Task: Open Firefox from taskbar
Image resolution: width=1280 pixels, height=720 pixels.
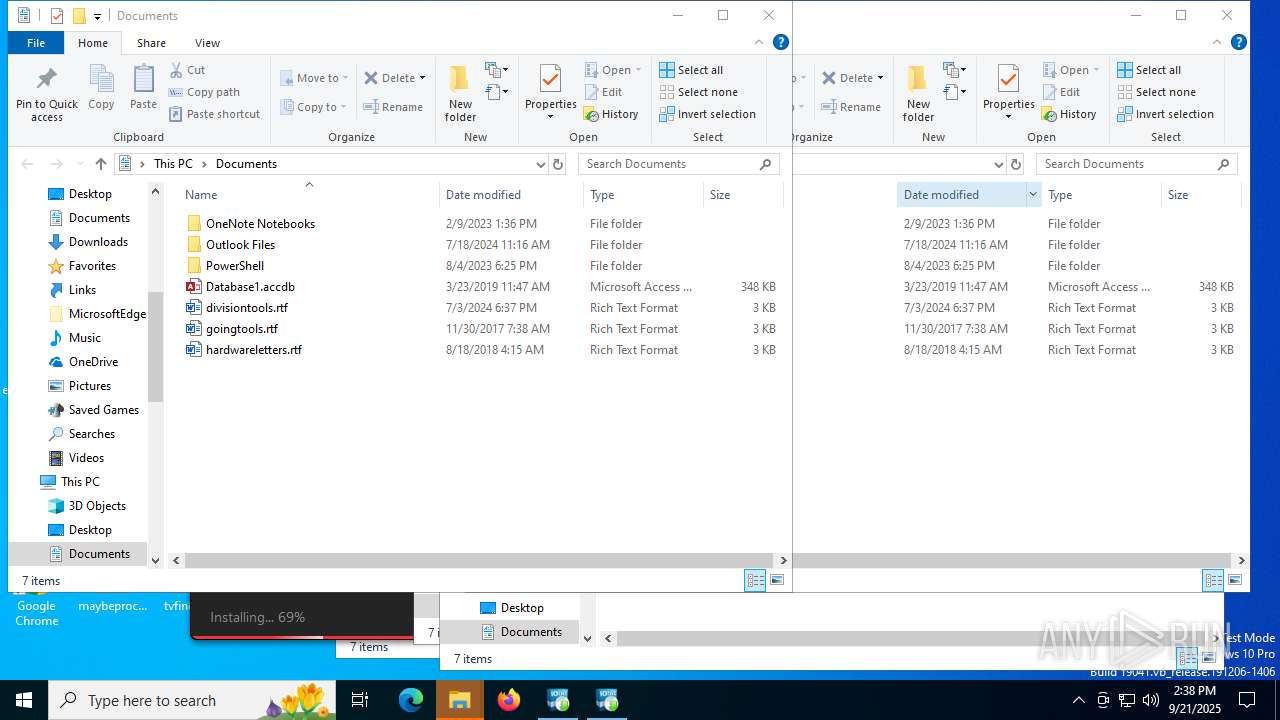Action: coord(509,700)
